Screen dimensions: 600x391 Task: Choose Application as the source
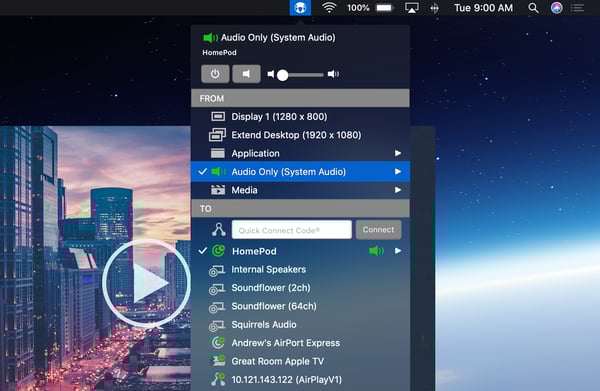(300, 153)
